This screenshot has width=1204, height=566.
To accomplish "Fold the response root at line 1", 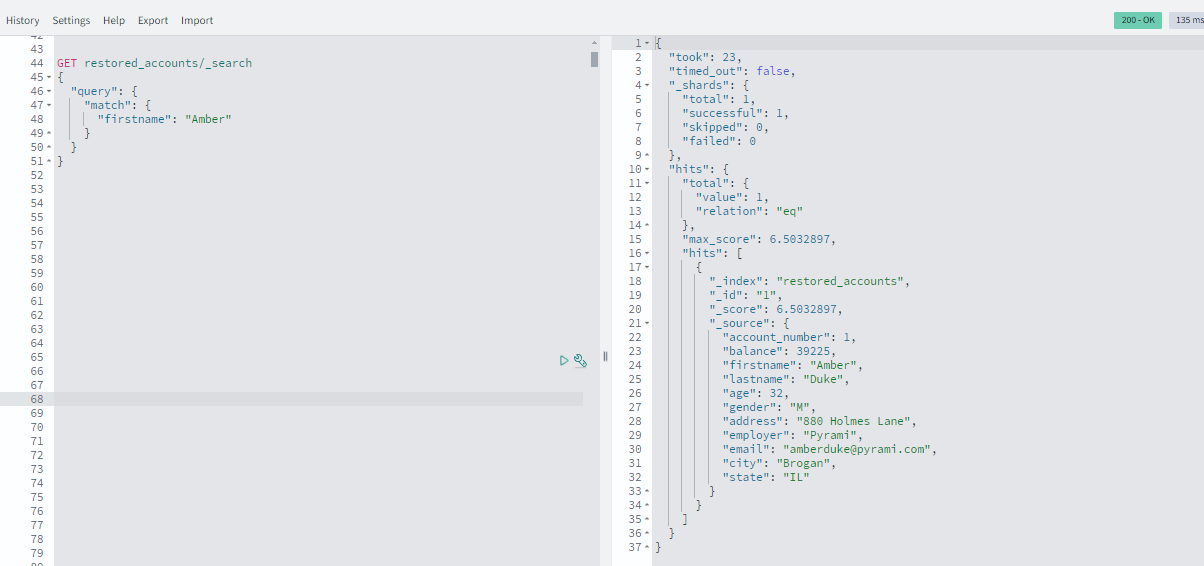I will click(x=646, y=43).
